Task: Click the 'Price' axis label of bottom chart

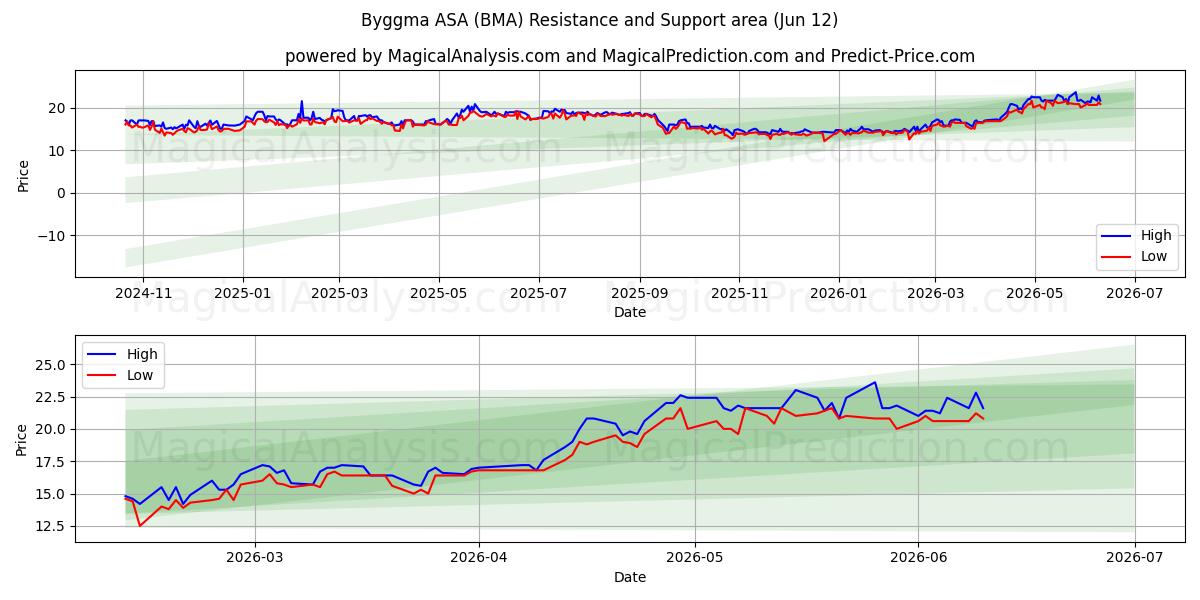Action: point(23,438)
